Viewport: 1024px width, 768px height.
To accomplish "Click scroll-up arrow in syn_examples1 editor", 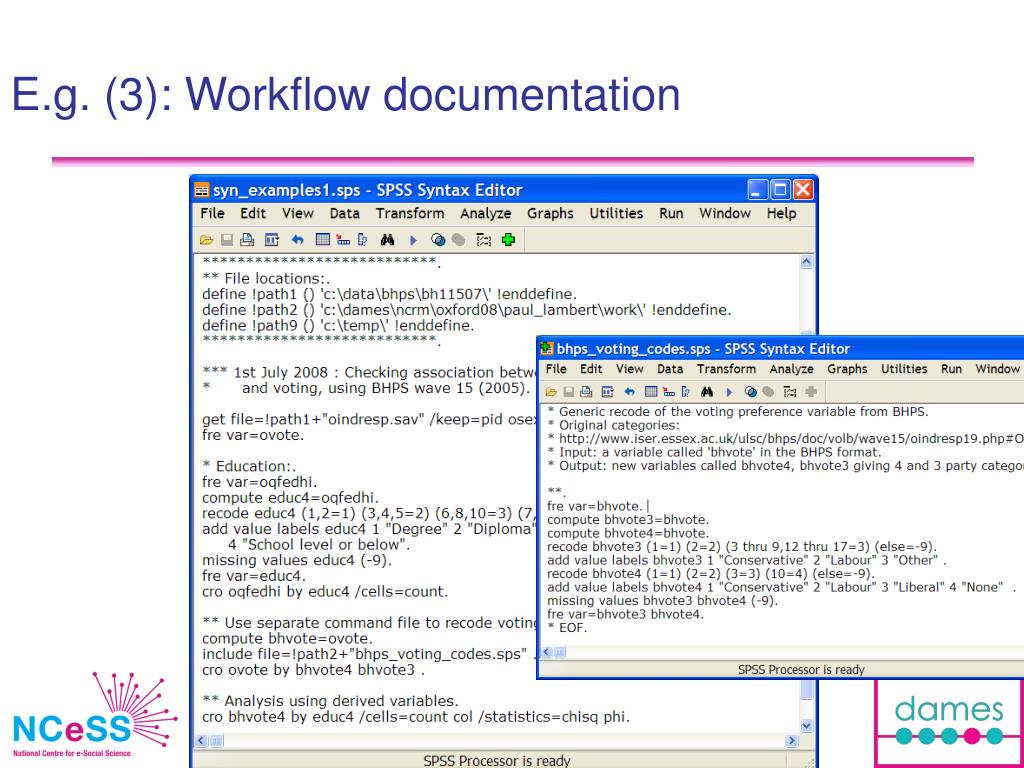I will pos(807,263).
